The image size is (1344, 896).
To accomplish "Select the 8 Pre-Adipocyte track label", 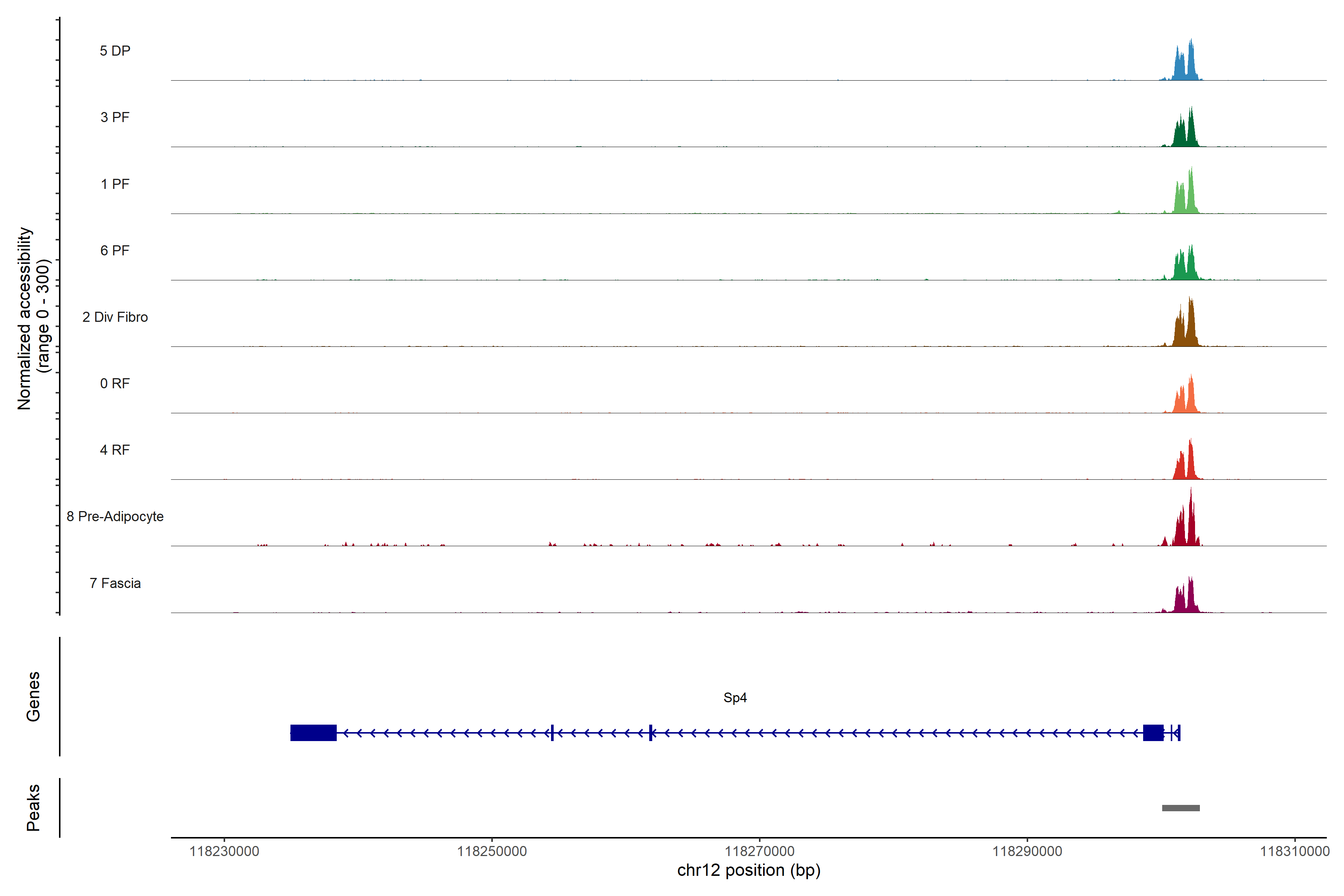I will (115, 517).
